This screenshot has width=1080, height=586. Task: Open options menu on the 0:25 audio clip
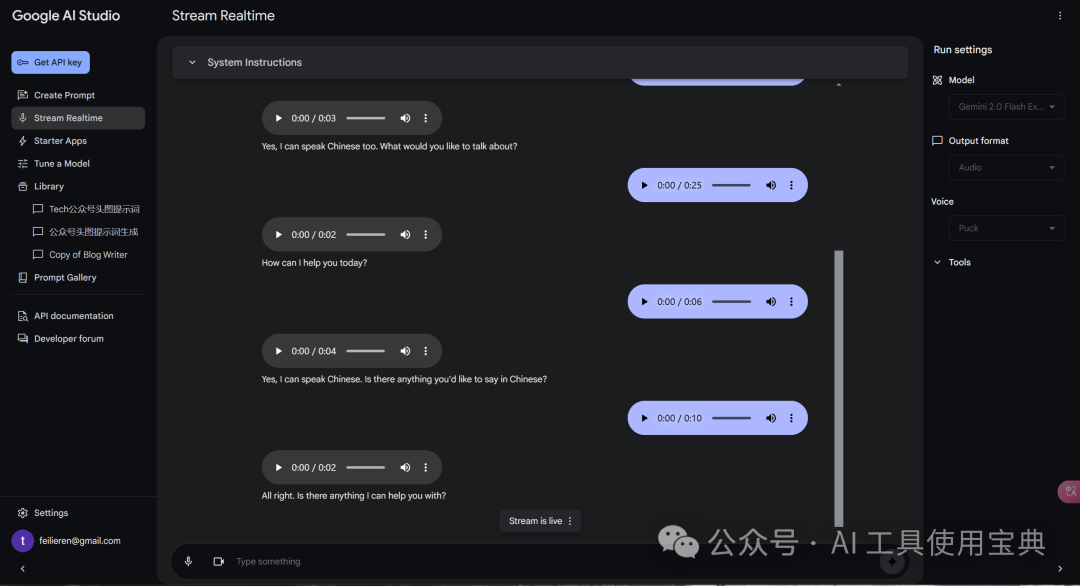pos(791,185)
